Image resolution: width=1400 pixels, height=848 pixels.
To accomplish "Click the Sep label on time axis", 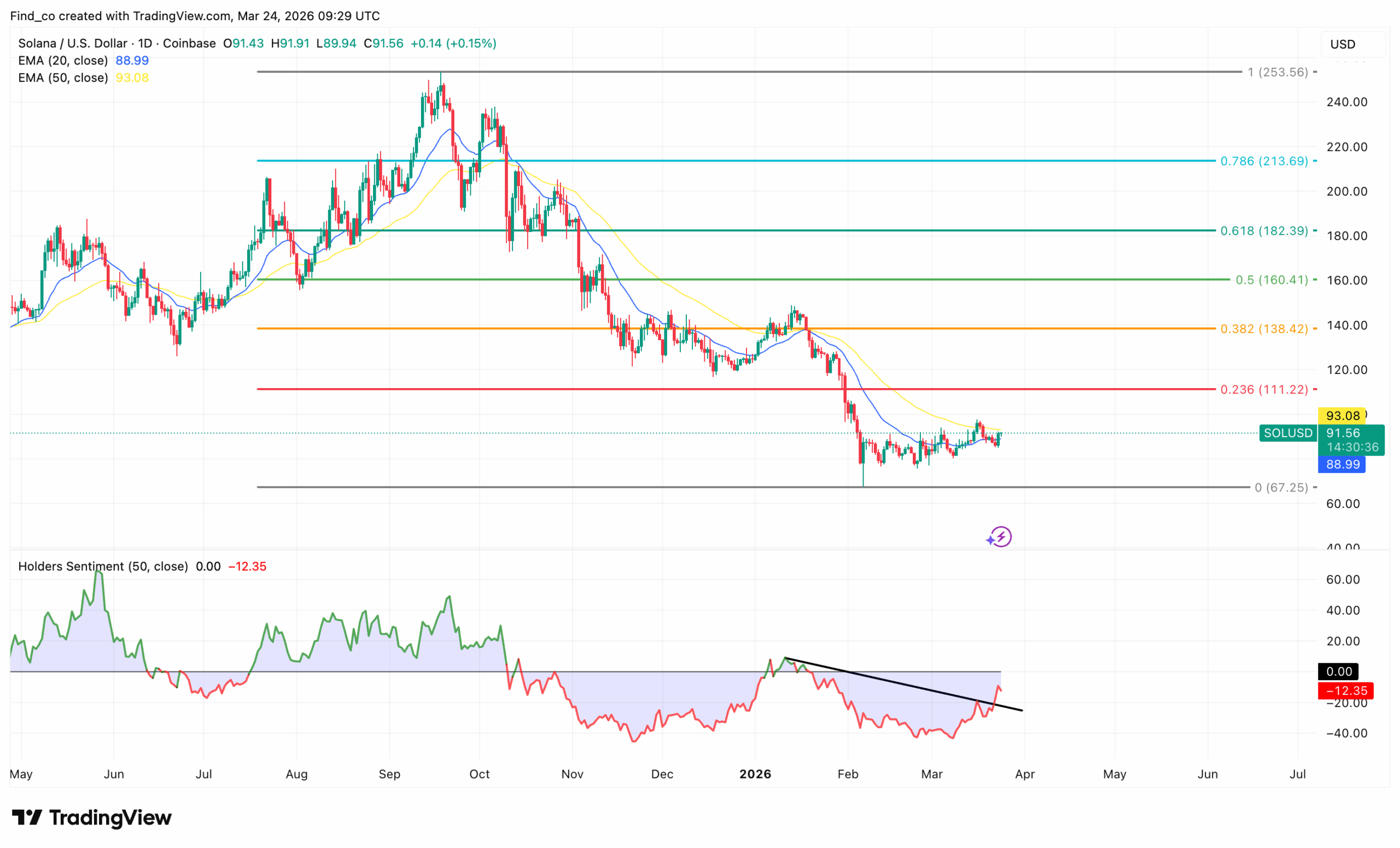I will pyautogui.click(x=389, y=774).
